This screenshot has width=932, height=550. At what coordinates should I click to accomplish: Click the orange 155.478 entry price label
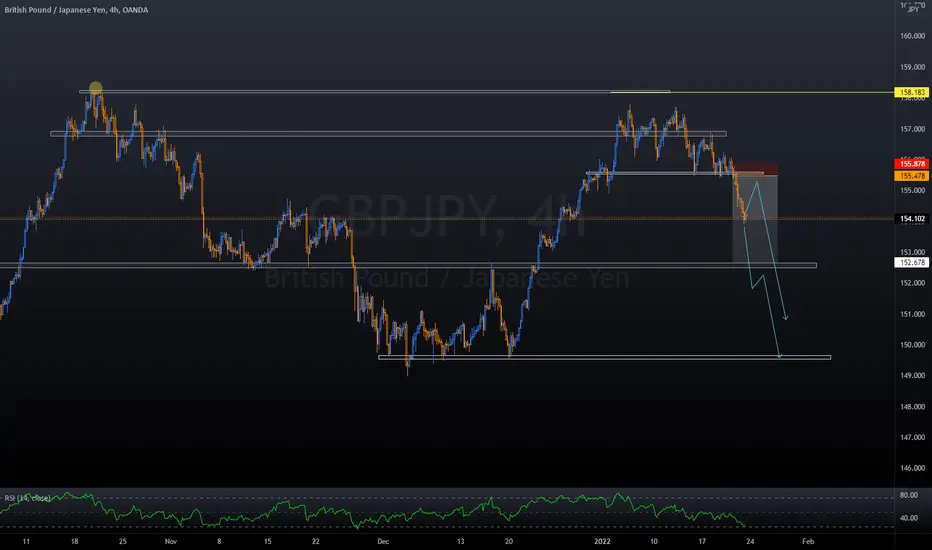[x=912, y=176]
